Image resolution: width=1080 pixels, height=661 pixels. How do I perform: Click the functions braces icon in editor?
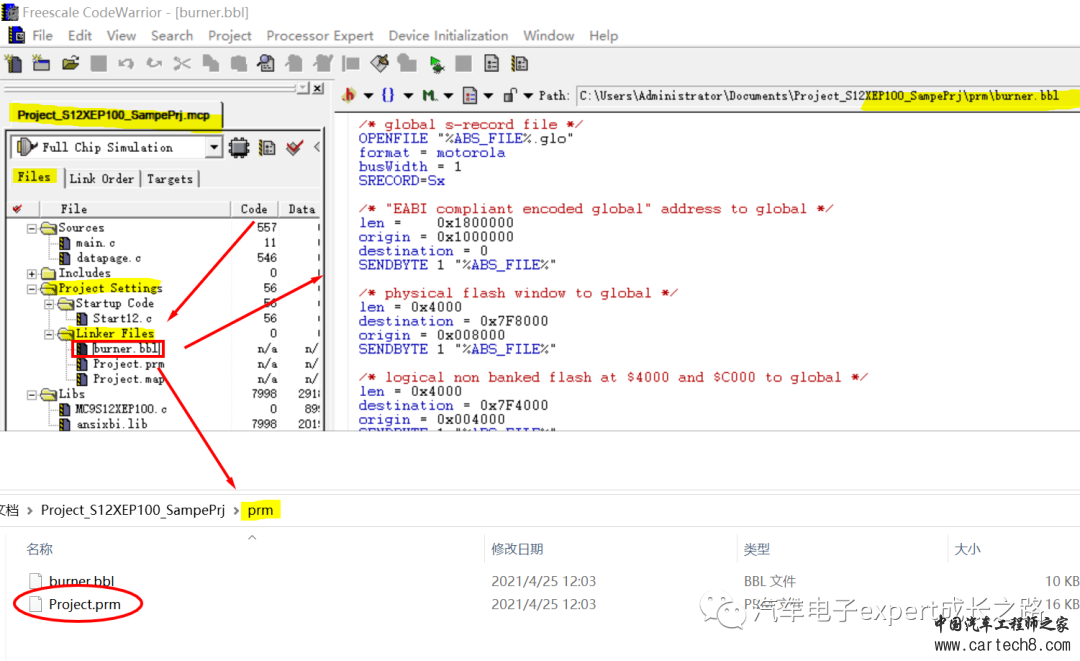388,95
